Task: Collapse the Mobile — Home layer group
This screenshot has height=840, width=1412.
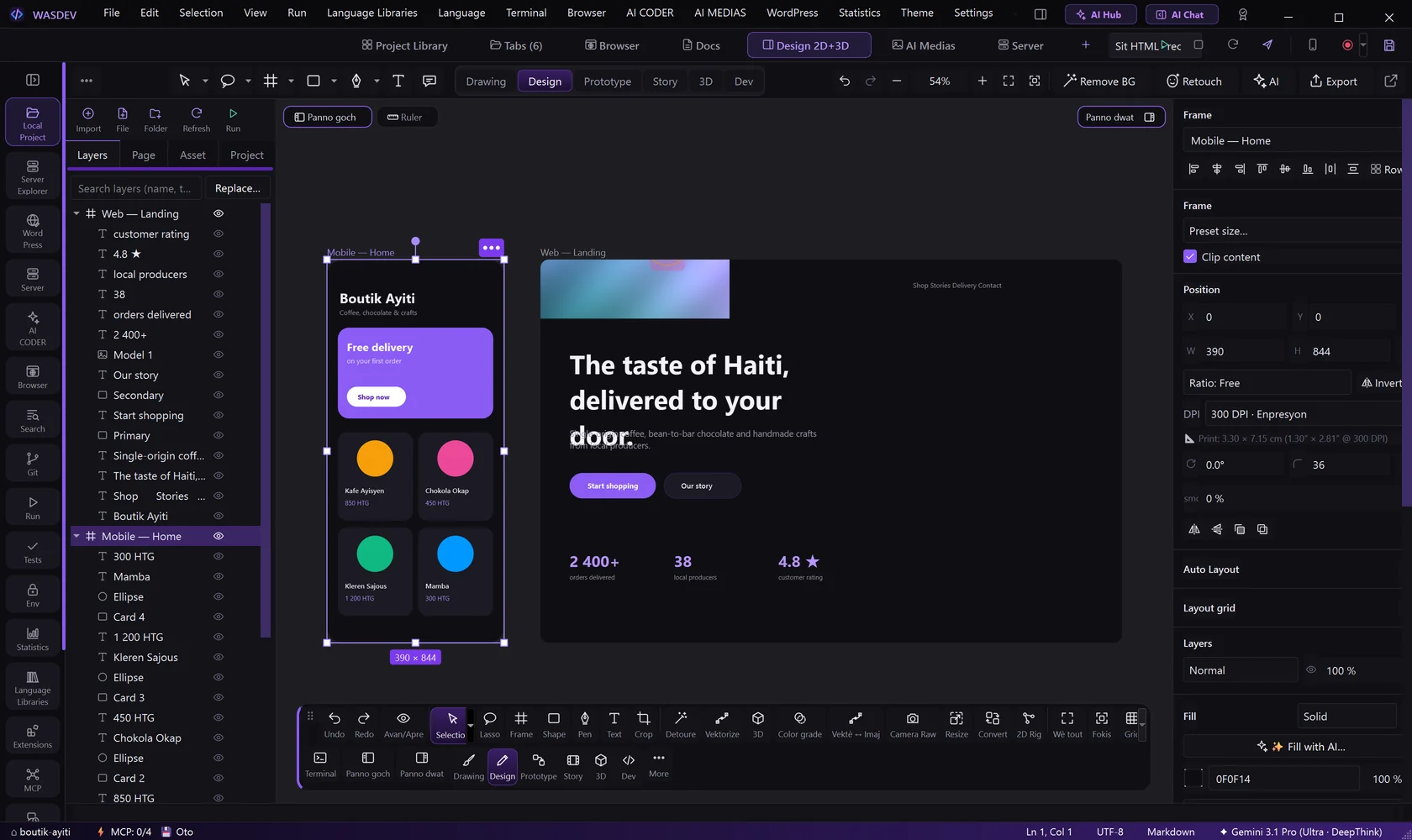Action: click(x=76, y=537)
